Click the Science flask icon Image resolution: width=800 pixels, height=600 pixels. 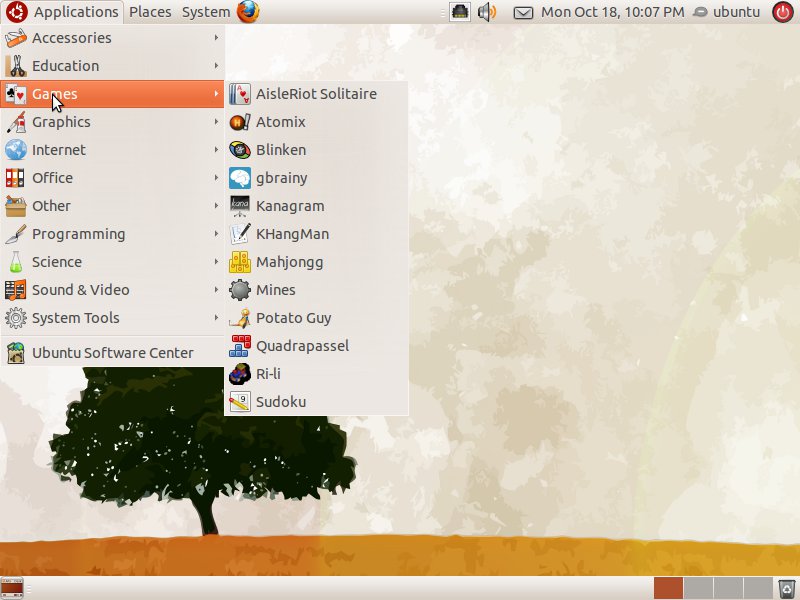coord(16,262)
